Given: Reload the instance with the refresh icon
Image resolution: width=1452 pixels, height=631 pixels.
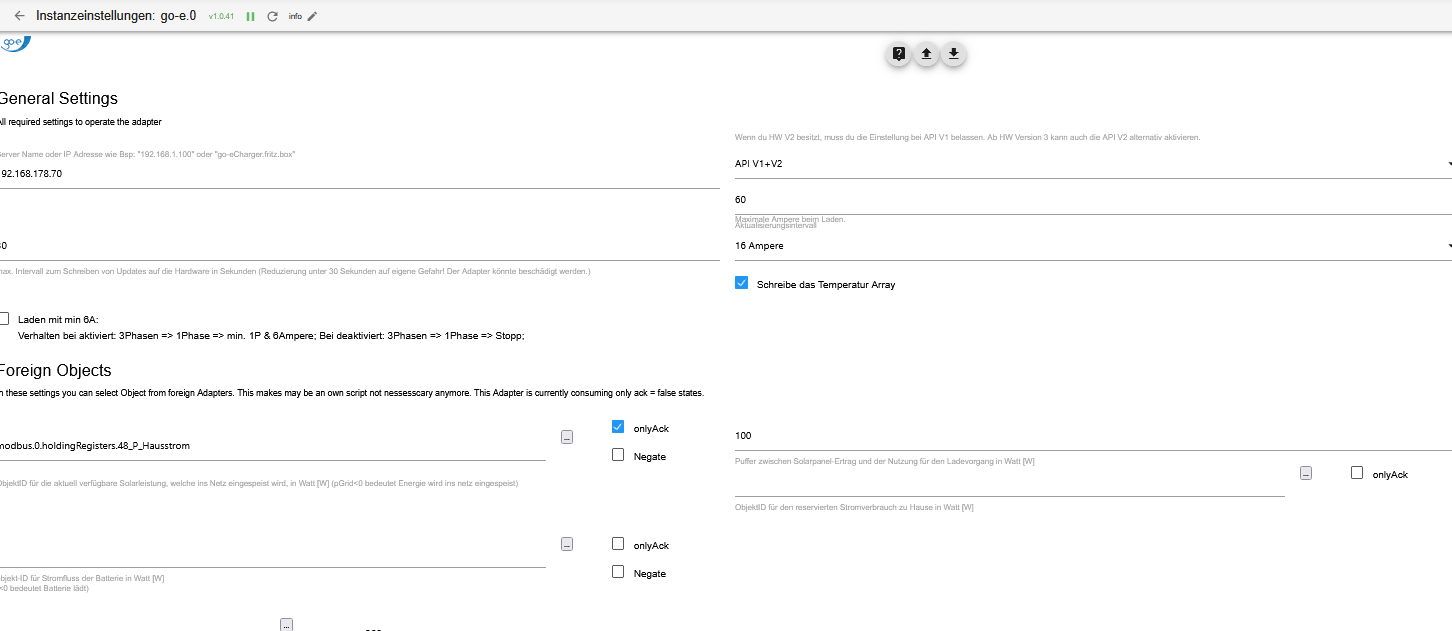Looking at the screenshot, I should 272,17.
